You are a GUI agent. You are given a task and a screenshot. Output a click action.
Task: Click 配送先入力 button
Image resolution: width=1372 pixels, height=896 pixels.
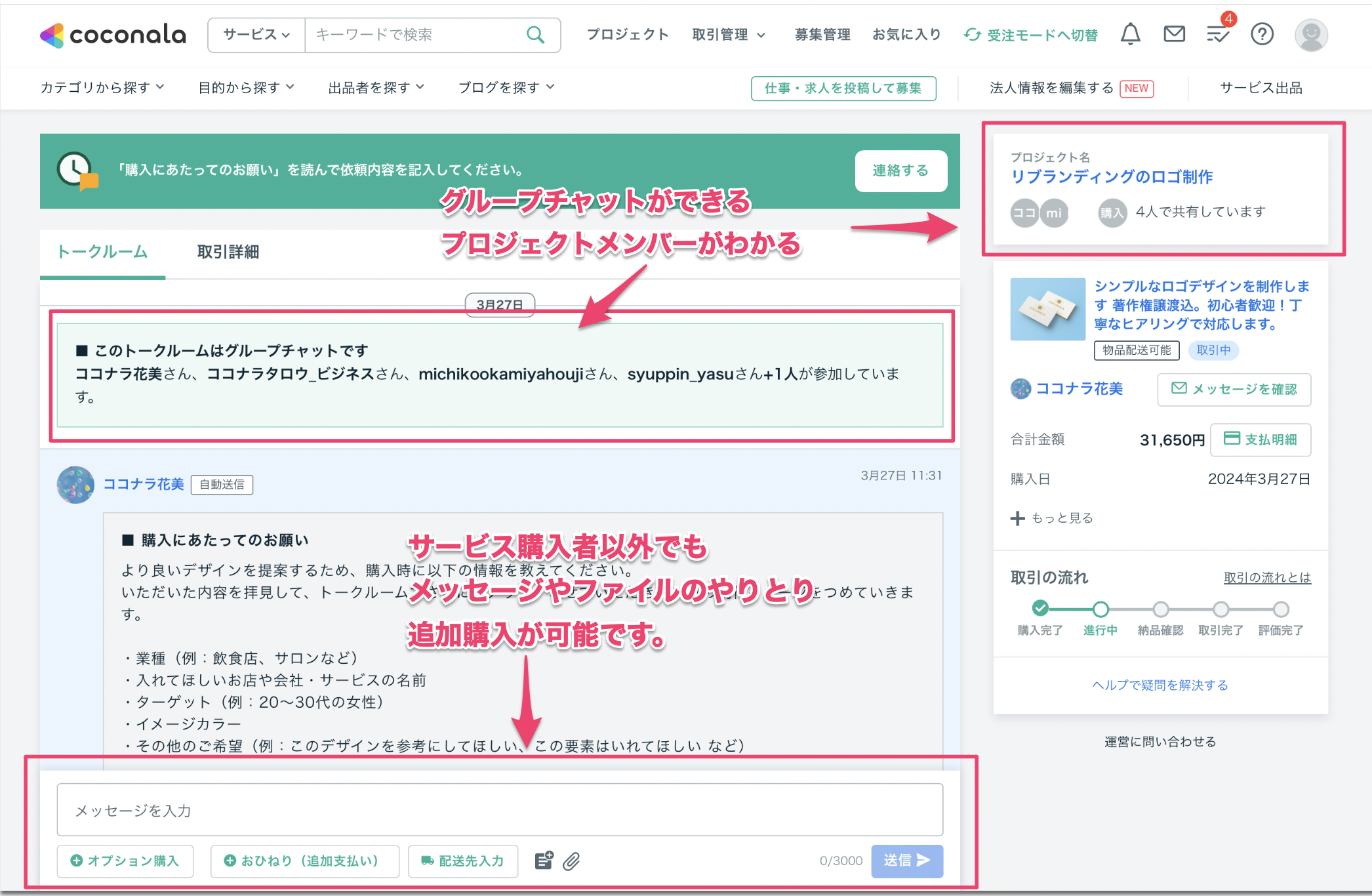point(463,861)
